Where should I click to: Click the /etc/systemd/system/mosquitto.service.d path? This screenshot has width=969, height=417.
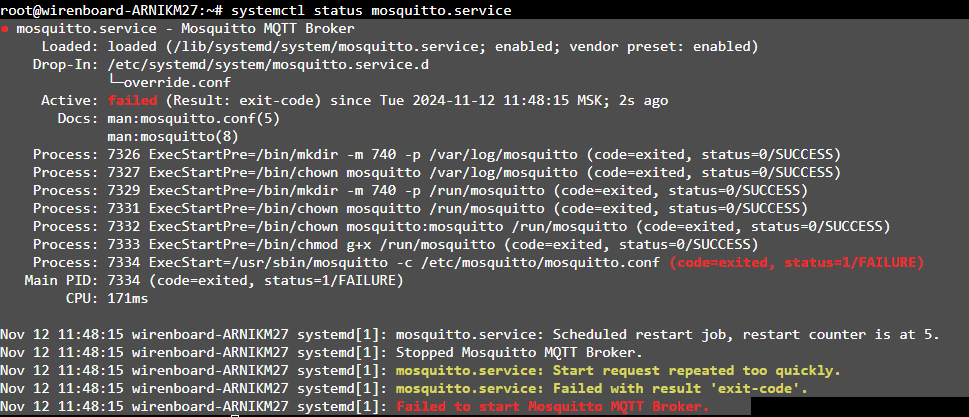pos(268,64)
